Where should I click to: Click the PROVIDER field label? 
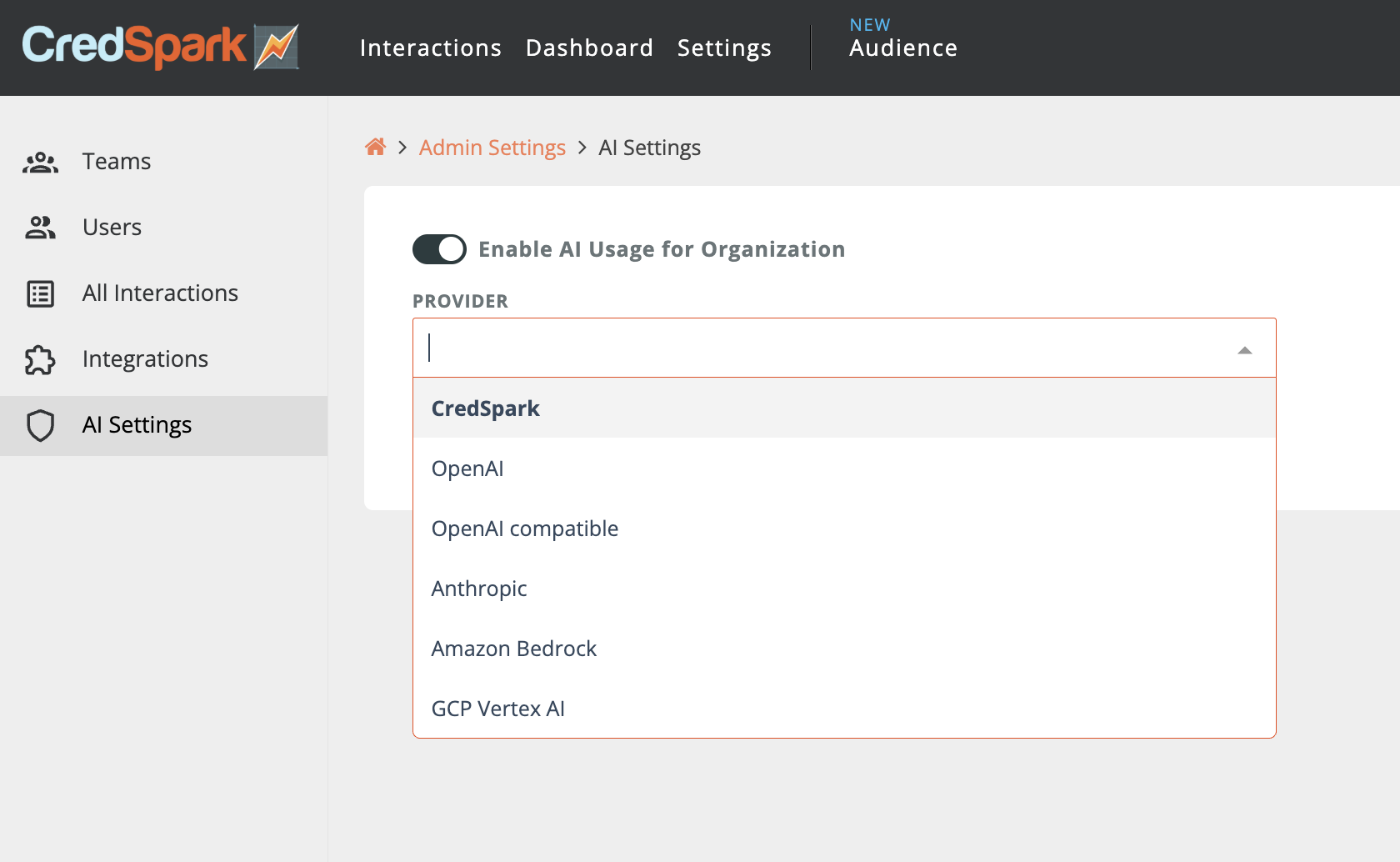[460, 301]
